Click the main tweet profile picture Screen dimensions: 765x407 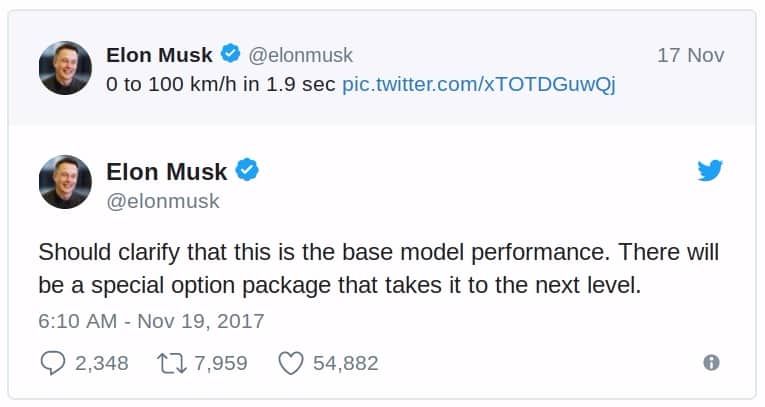[66, 183]
